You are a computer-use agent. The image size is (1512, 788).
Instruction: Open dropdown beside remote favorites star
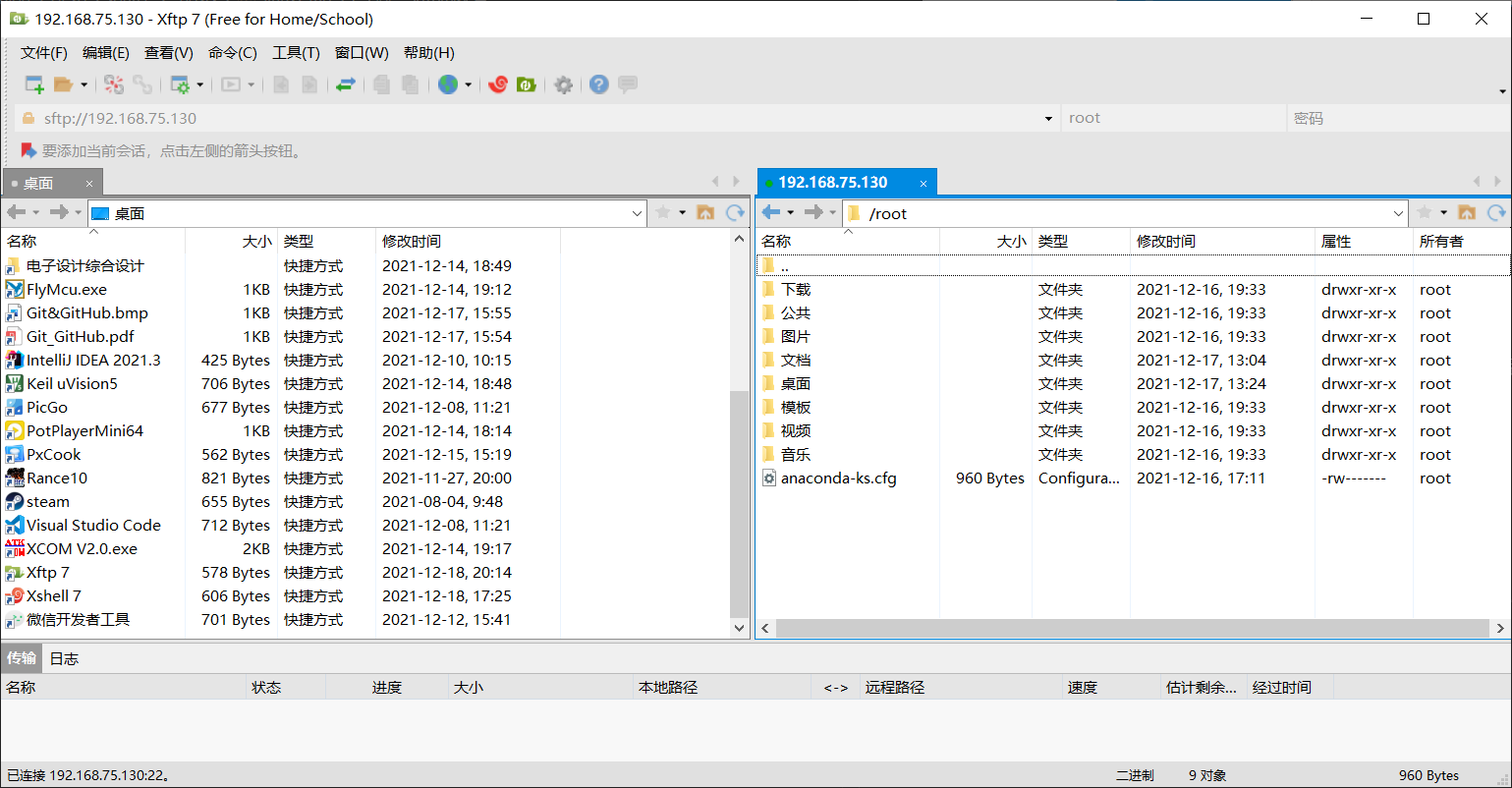pos(1443,213)
